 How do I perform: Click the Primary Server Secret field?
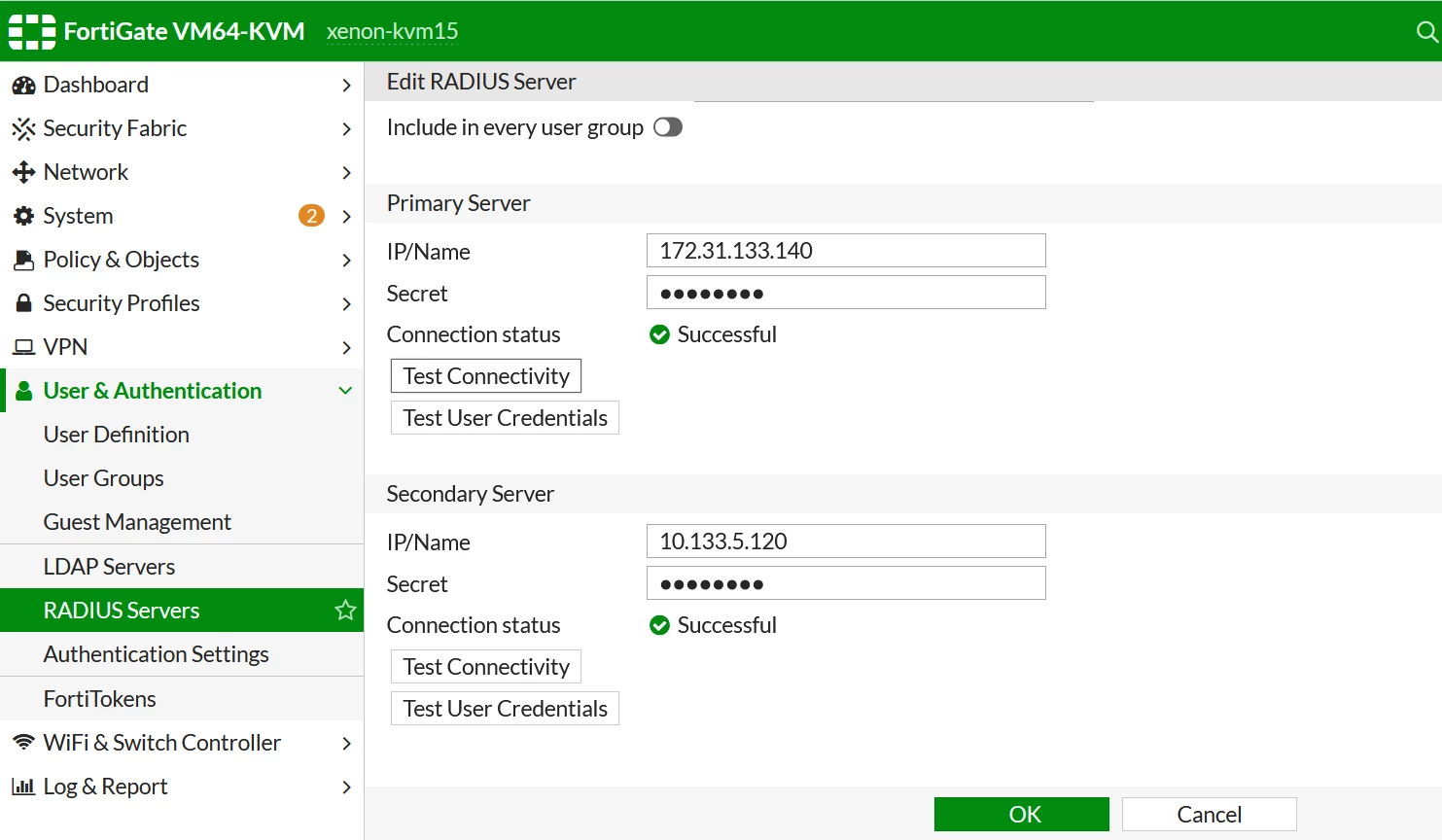tap(846, 293)
